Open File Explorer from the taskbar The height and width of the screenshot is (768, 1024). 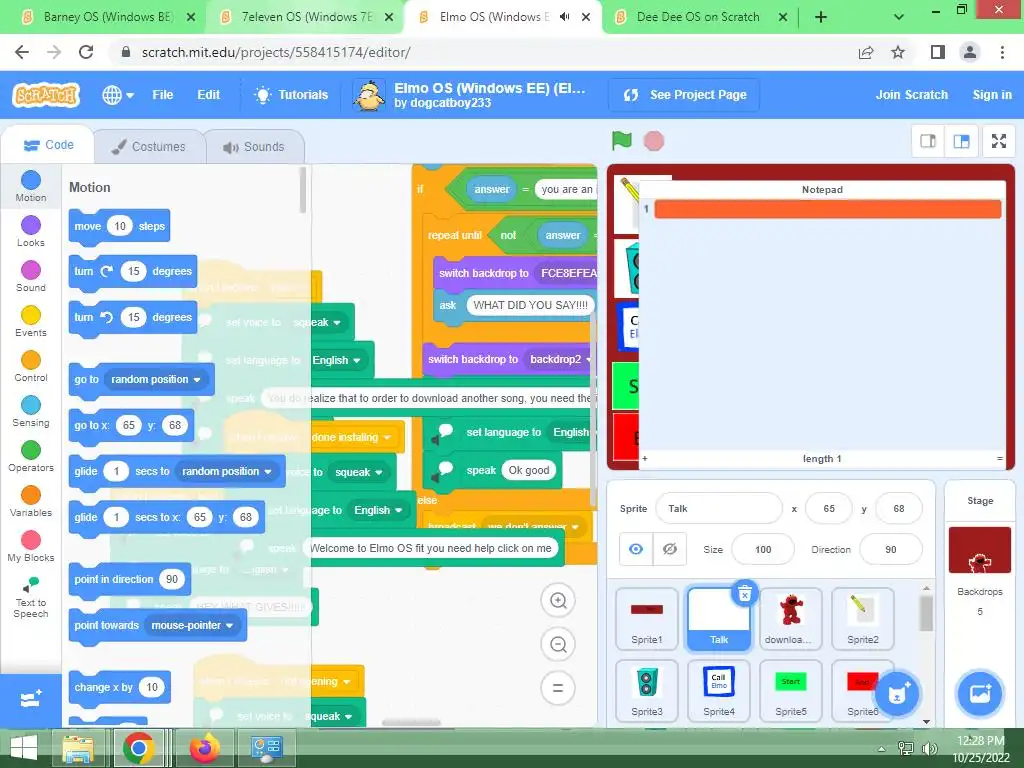tap(78, 748)
